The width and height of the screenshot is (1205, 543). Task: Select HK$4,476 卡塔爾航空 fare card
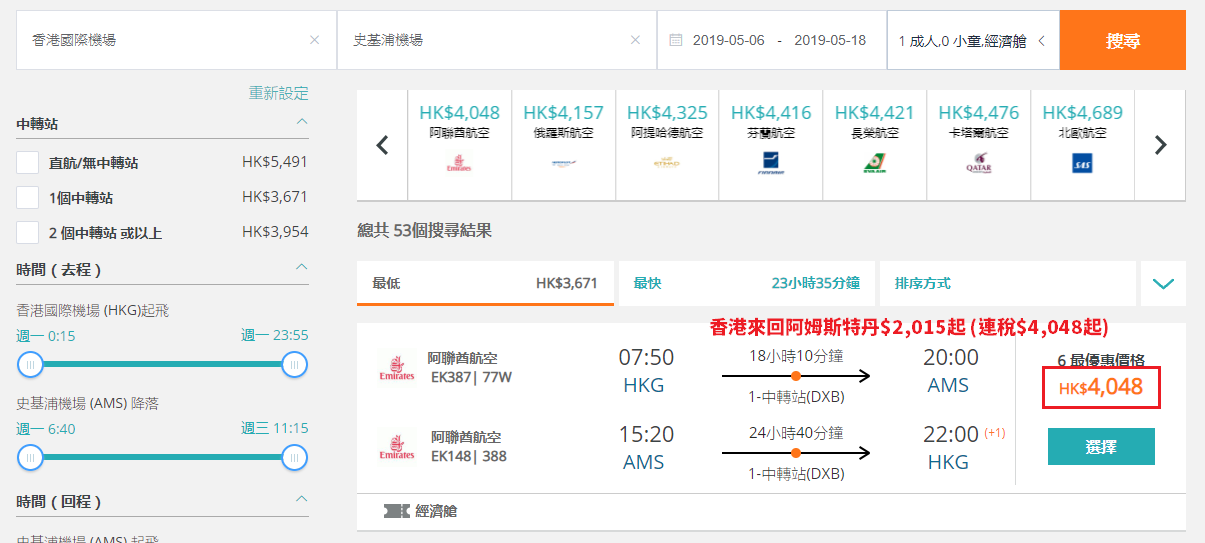(x=979, y=145)
